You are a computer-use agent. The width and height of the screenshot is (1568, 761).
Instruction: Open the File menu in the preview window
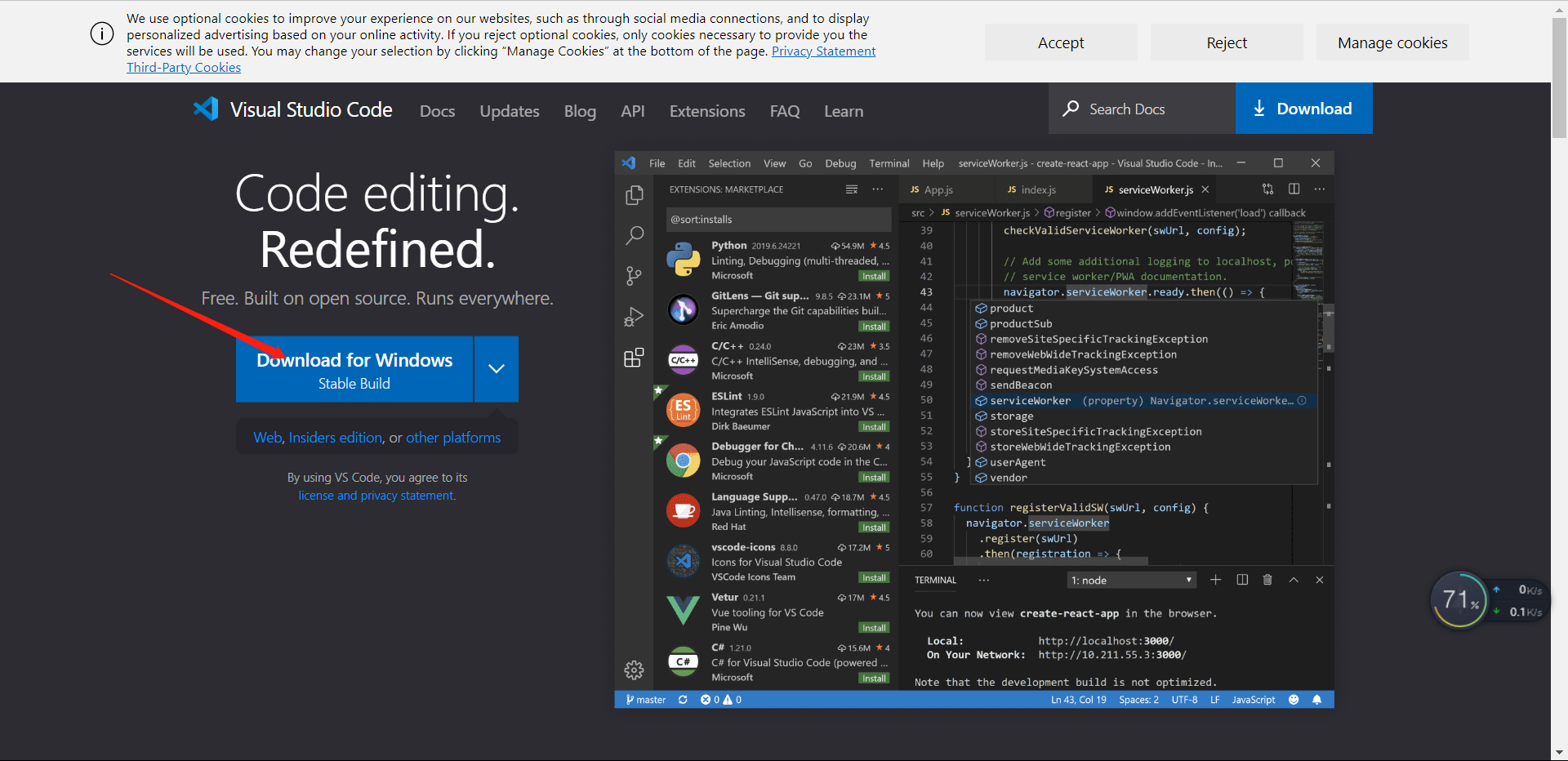pos(657,163)
